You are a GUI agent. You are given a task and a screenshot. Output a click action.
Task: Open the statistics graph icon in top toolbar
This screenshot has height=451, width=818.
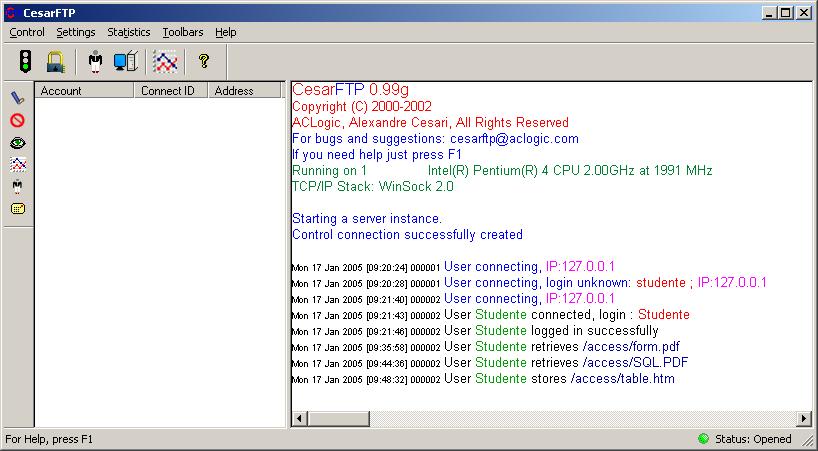tap(165, 62)
